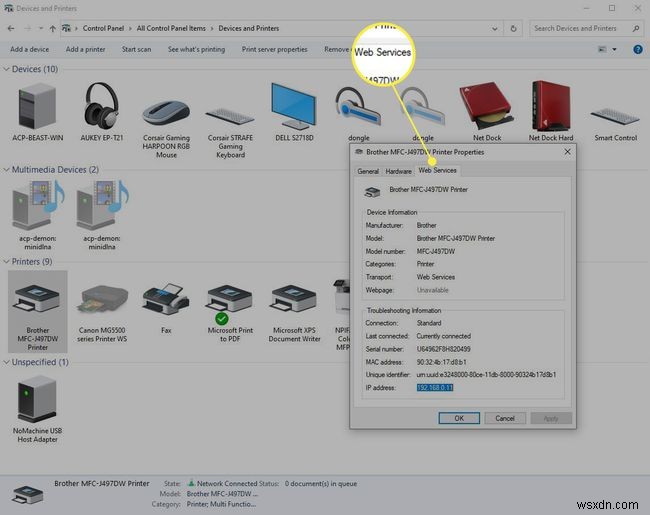Open the address bar history dropdown
The height and width of the screenshot is (515, 650).
tap(495, 29)
